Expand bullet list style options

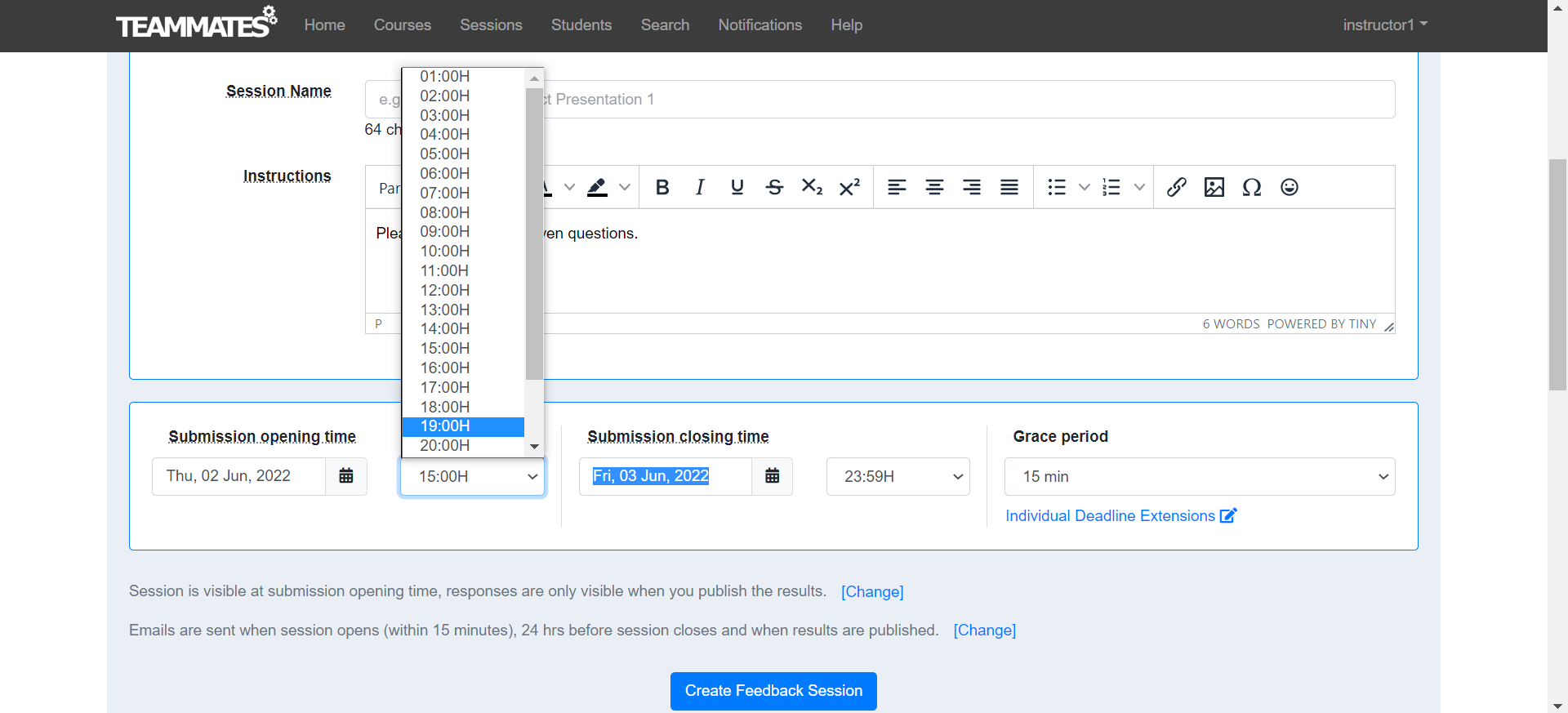click(x=1085, y=188)
